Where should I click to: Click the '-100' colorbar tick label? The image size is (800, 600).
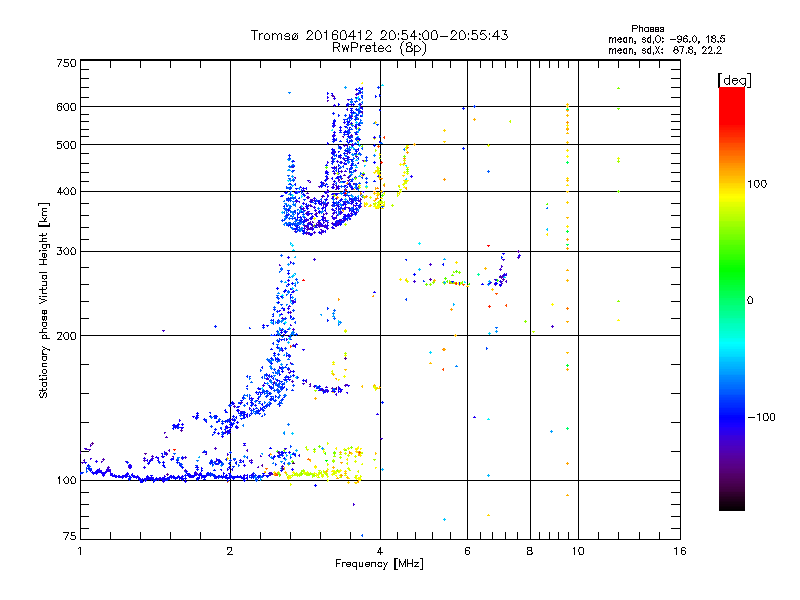[x=761, y=417]
